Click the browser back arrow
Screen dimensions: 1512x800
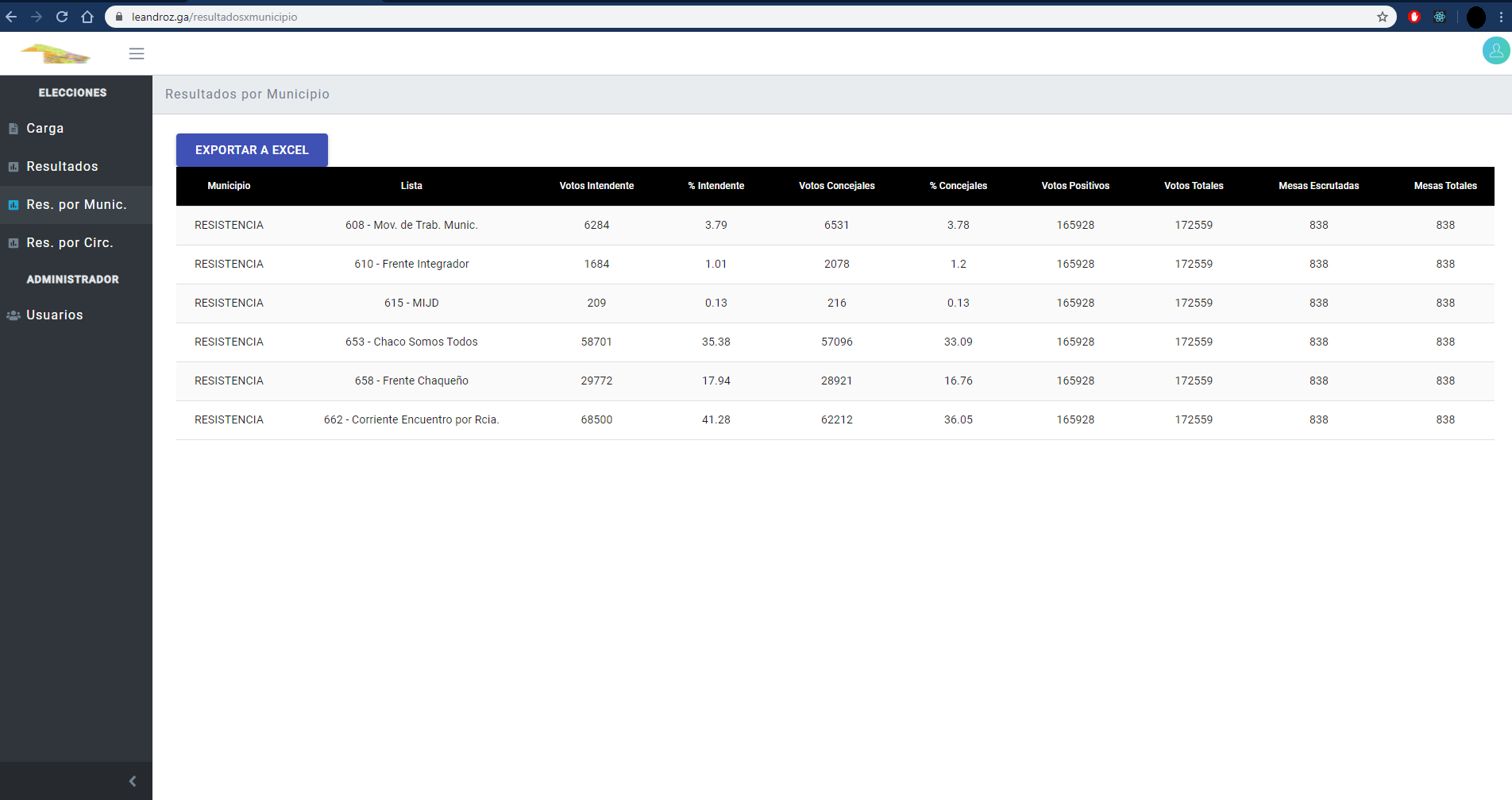[11, 17]
